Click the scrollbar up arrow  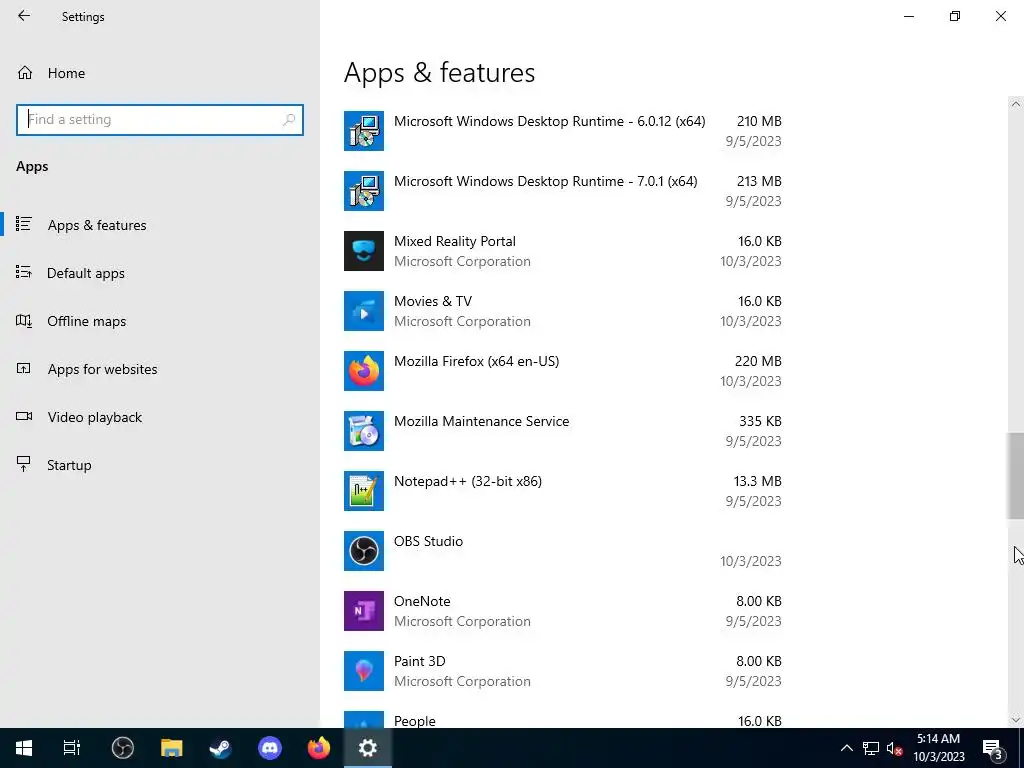[1015, 104]
